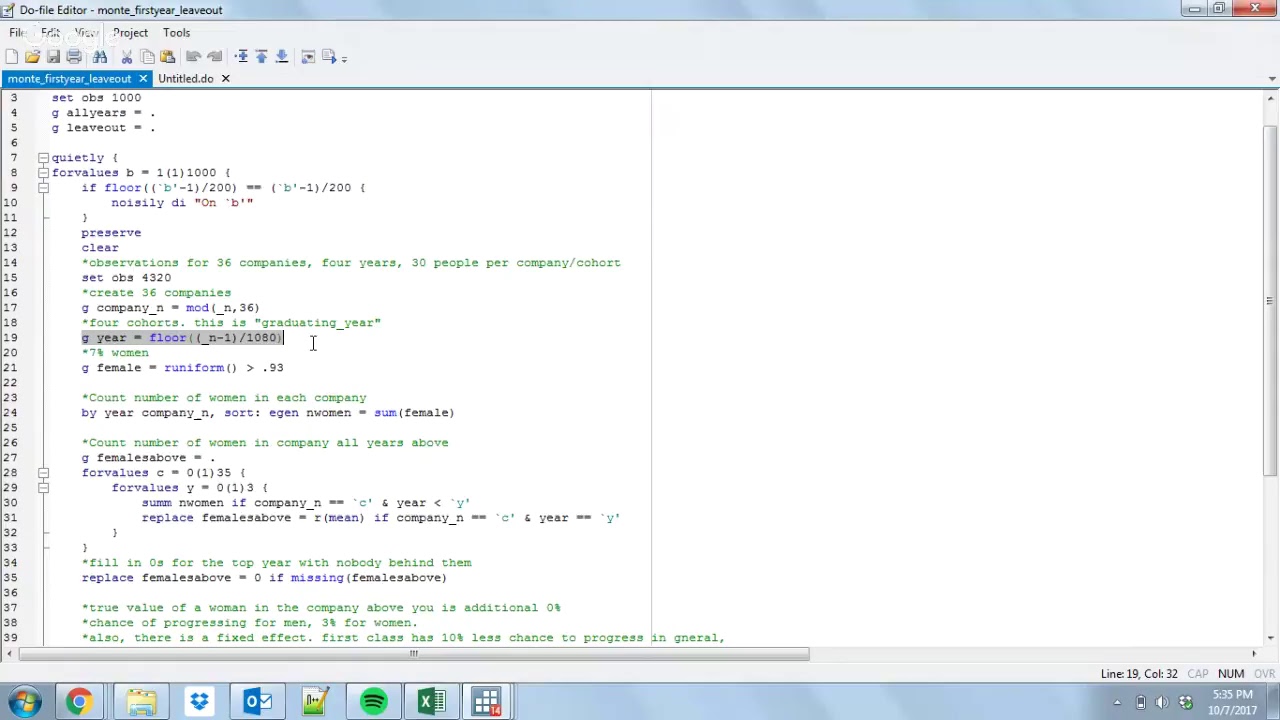Switch to the Stata window in the taskbar
This screenshot has height=720, width=1280.
(x=487, y=702)
